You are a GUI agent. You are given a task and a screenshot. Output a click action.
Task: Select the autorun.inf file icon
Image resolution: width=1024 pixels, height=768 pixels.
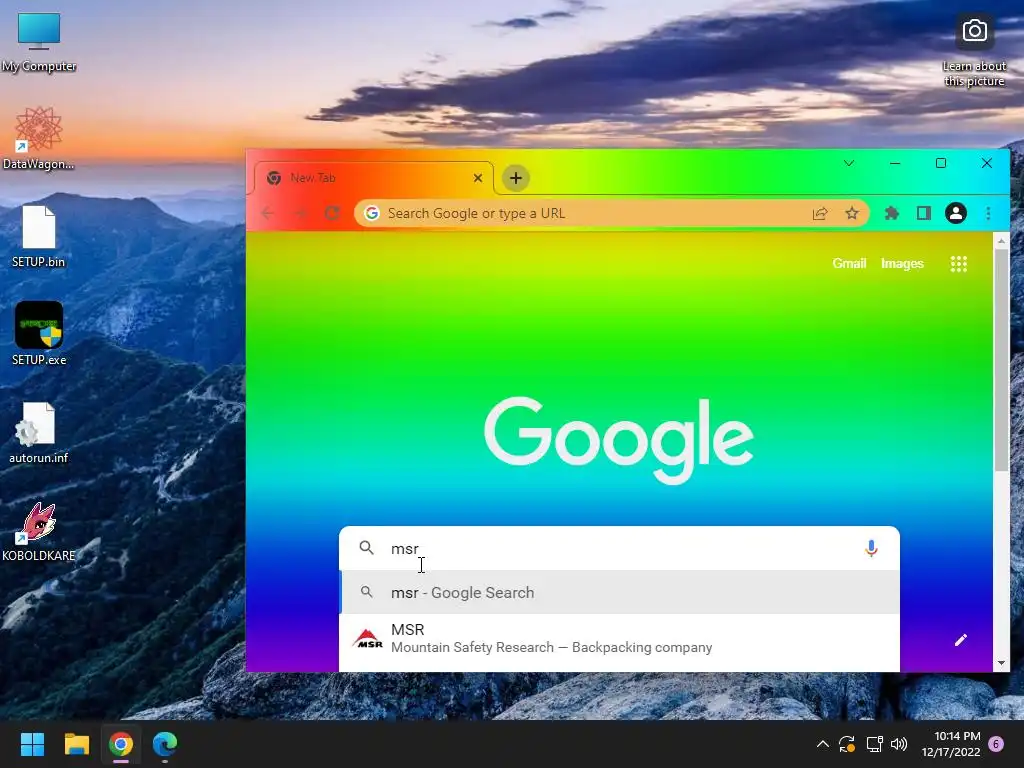point(39,432)
